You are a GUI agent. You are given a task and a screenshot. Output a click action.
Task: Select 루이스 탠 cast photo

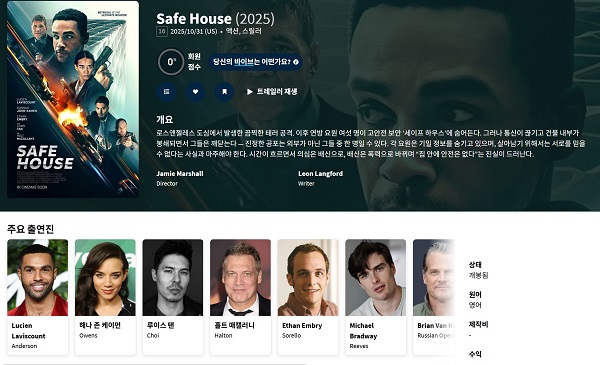pyautogui.click(x=173, y=278)
